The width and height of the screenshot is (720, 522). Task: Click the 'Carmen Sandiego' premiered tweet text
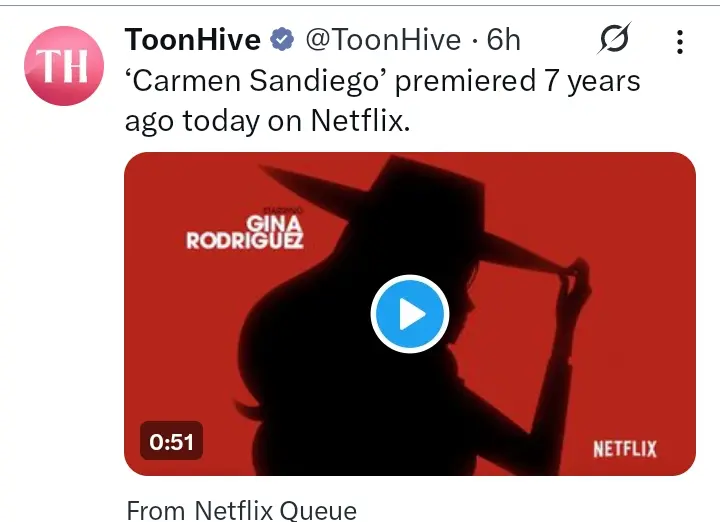coord(382,101)
